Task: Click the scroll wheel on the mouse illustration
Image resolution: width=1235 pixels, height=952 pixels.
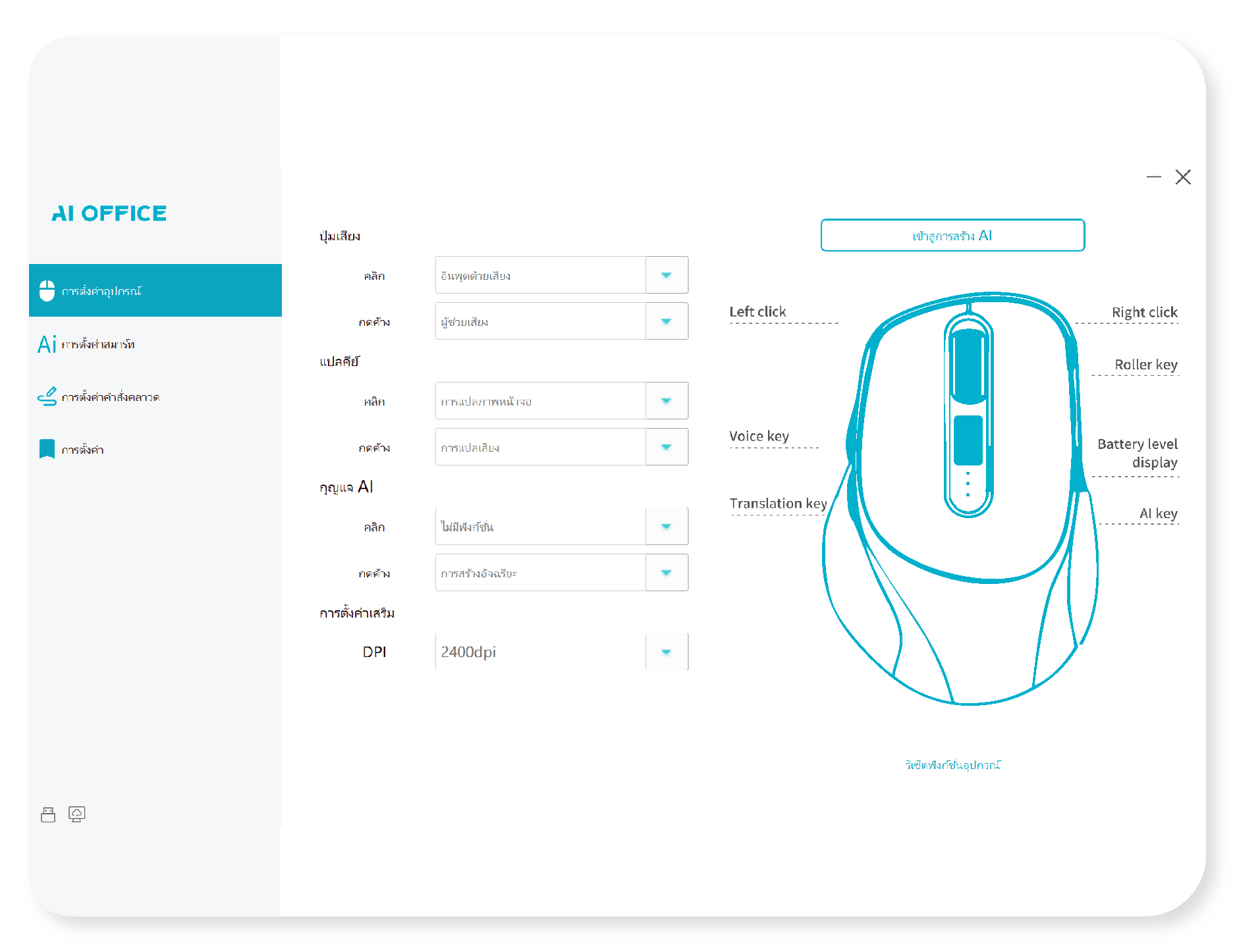Action: click(968, 365)
